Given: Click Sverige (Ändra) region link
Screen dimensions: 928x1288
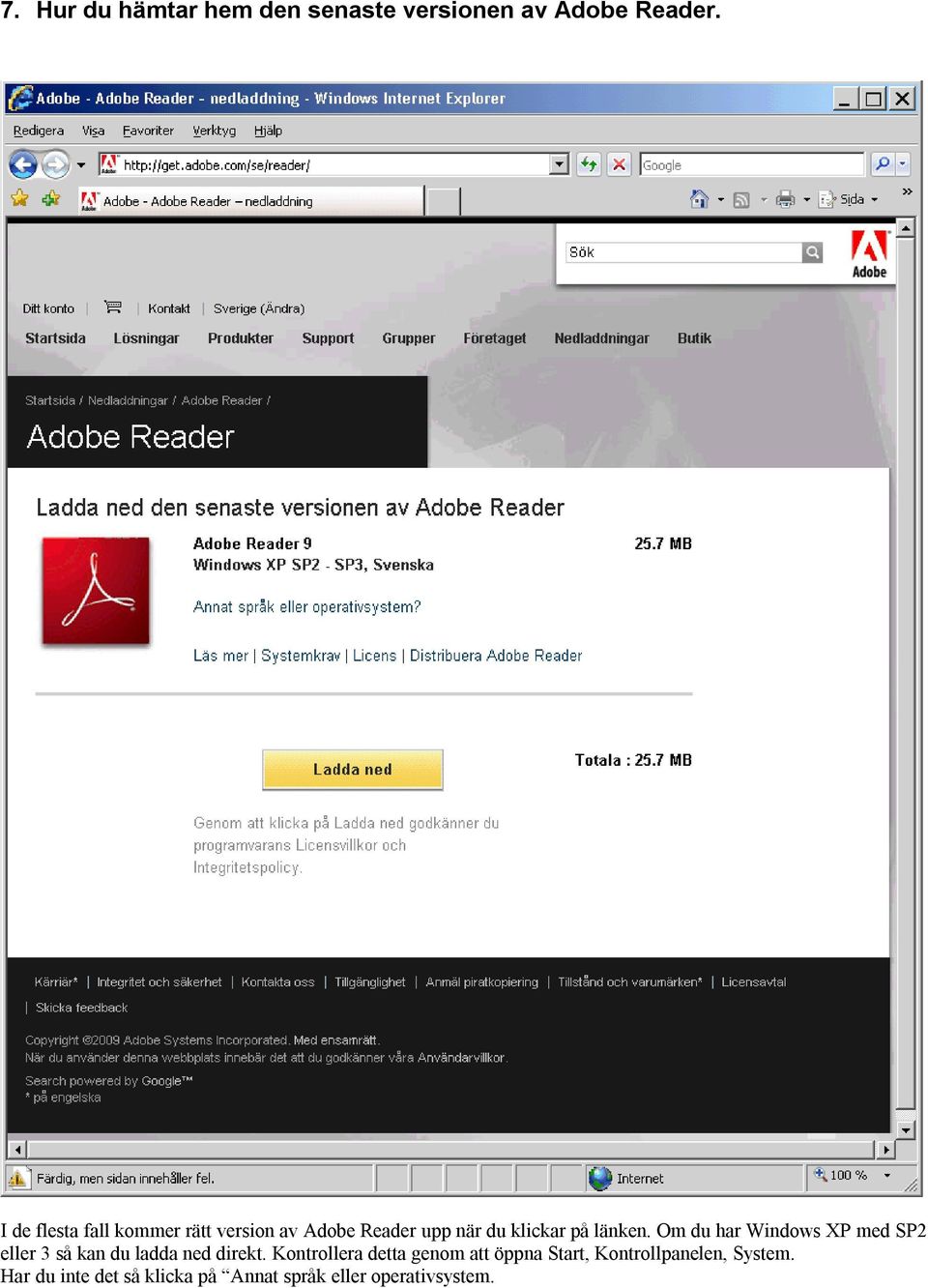Looking at the screenshot, I should pyautogui.click(x=259, y=308).
